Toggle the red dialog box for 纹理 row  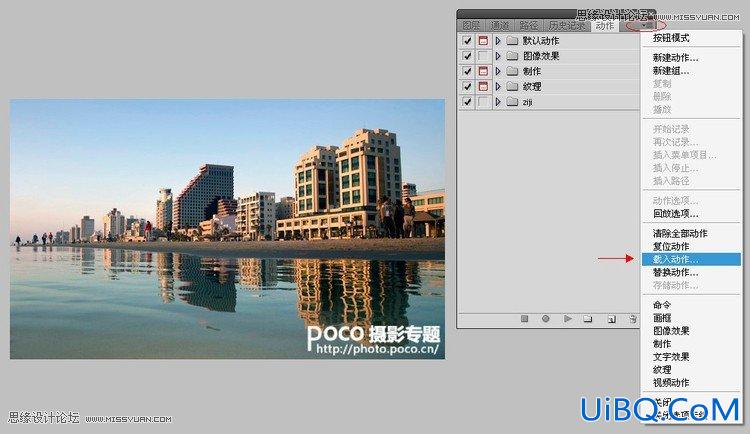click(483, 87)
